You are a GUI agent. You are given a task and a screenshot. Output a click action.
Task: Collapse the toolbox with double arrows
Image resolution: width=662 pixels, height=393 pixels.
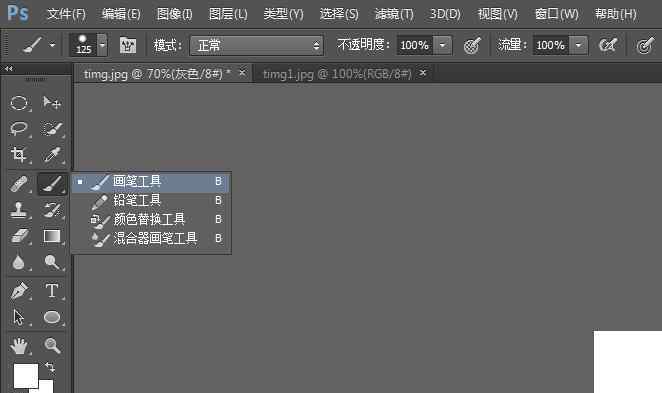9,68
